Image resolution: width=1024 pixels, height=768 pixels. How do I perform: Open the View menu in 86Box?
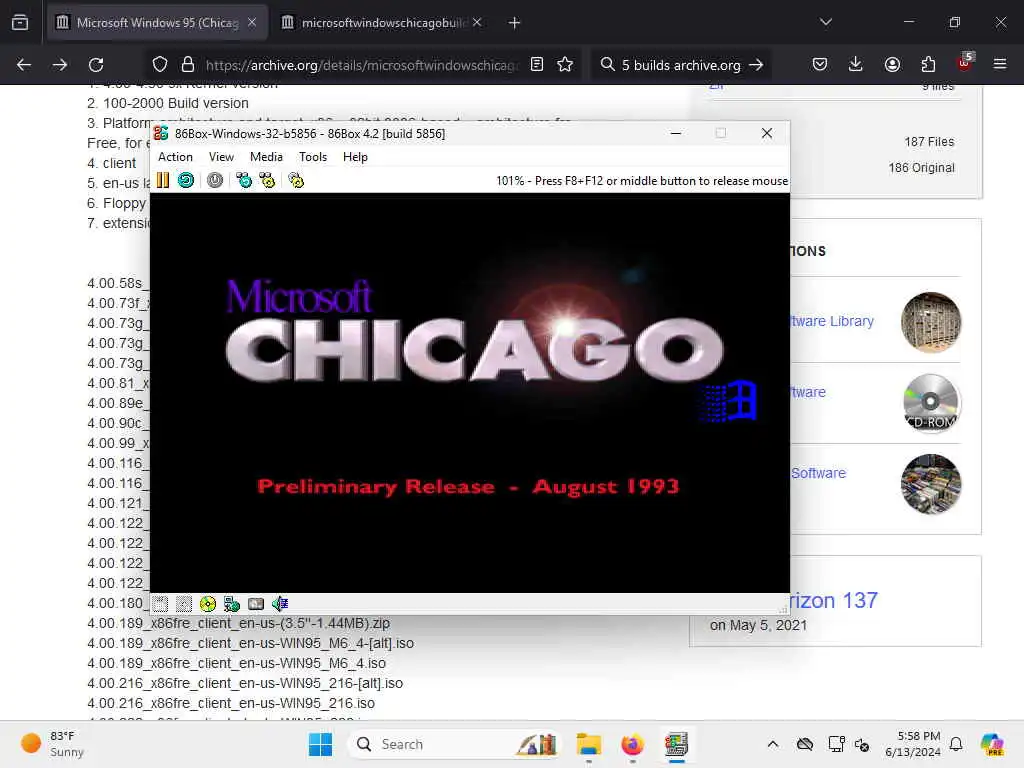coord(221,157)
